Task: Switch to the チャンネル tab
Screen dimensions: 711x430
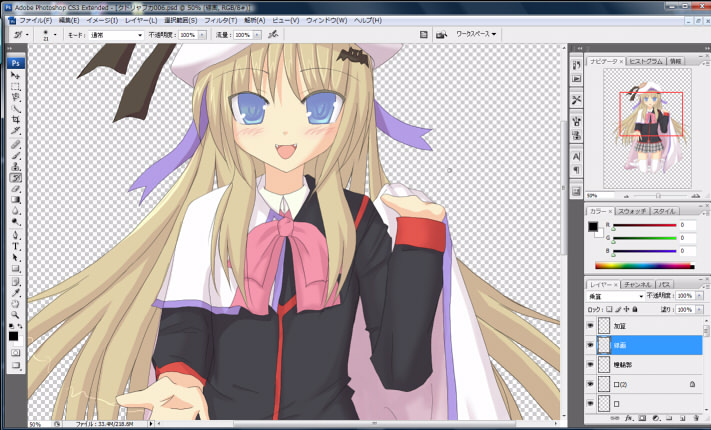Action: click(638, 284)
